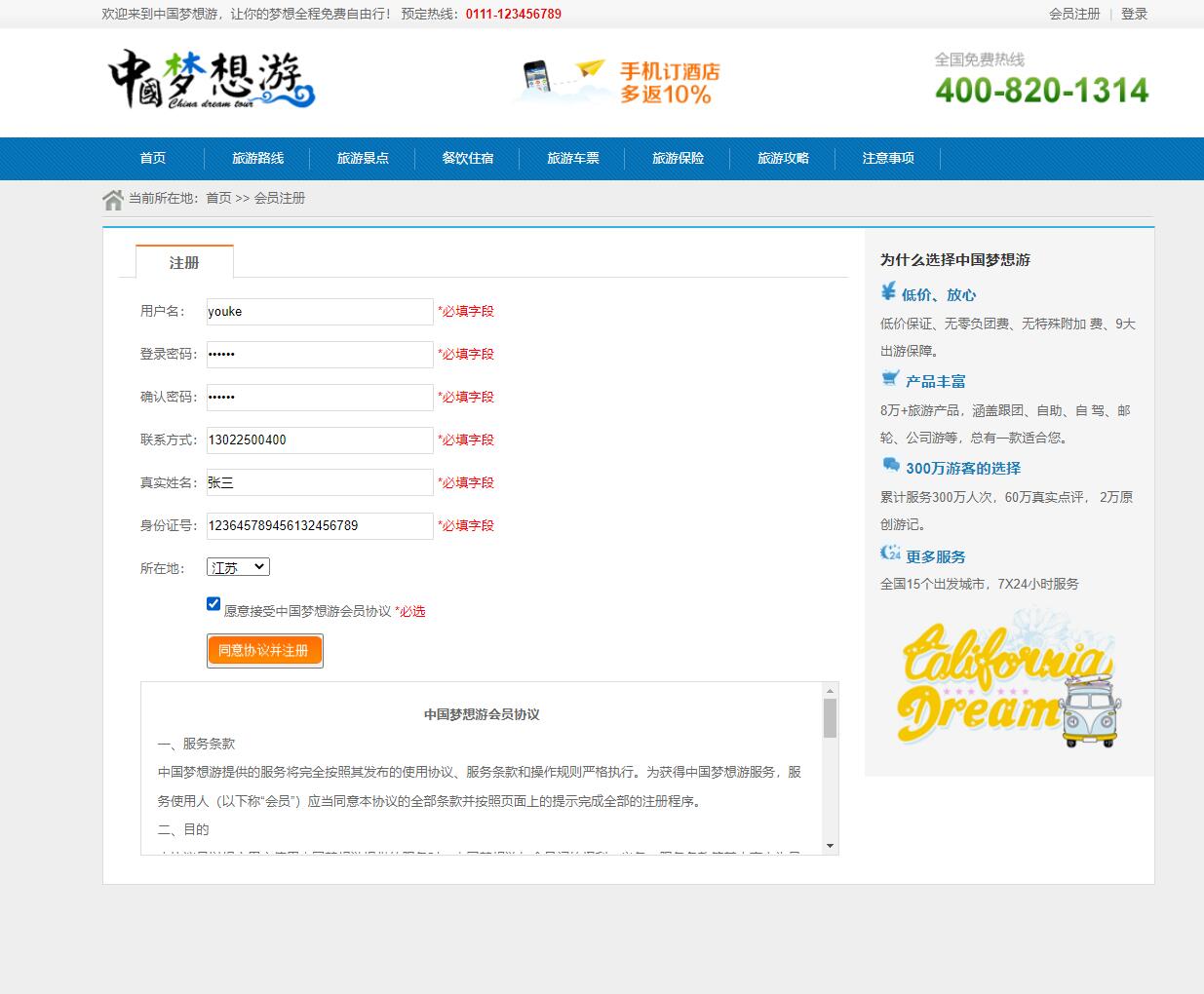Click the 会员注册 link in the top bar

(x=1074, y=14)
